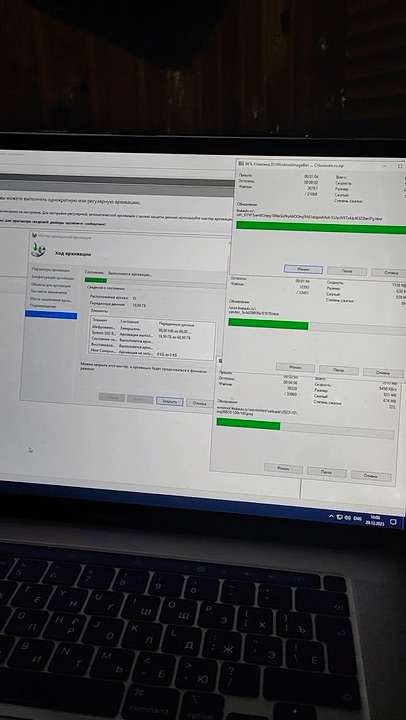Image resolution: width=406 pixels, height=720 pixels.
Task: Click the volume speaker tray icon
Action: point(347,518)
